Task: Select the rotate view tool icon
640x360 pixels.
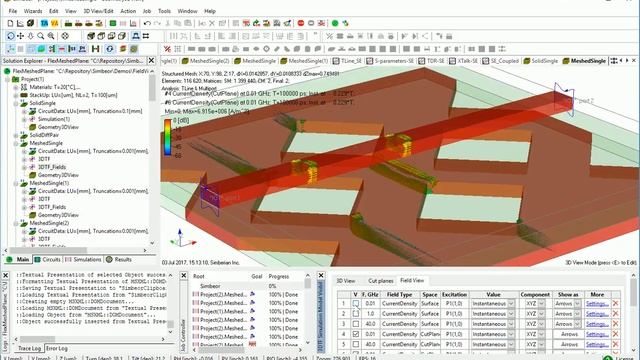Action: 11,36
